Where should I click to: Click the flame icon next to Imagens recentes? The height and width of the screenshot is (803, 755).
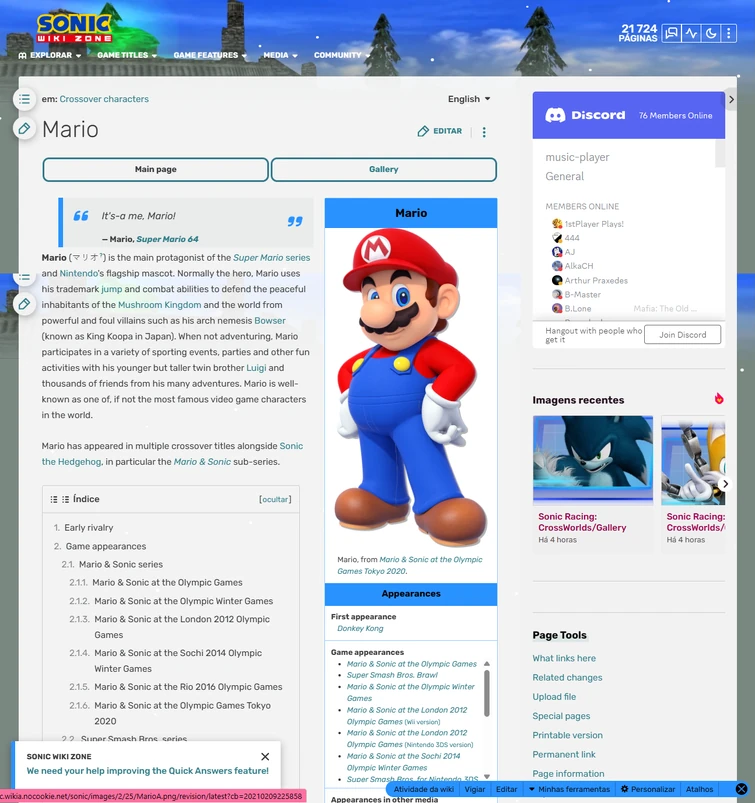click(719, 398)
